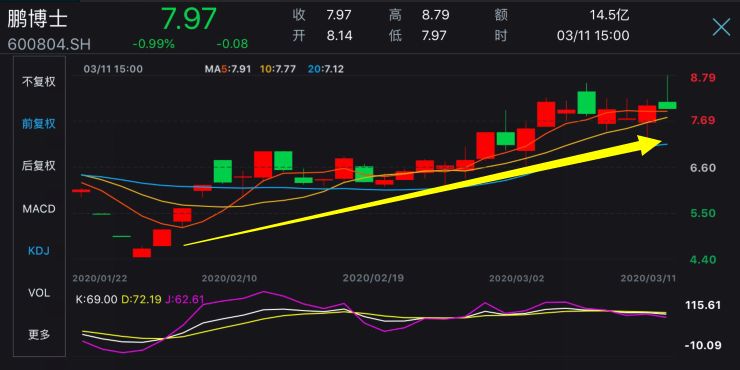The width and height of the screenshot is (740, 370).
Task: Select the lowest red candlestick near 4.40
Action: pyautogui.click(x=142, y=252)
